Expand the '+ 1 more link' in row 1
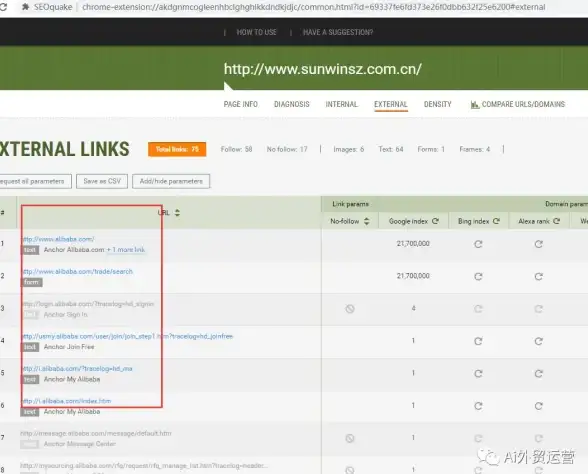 pos(126,250)
